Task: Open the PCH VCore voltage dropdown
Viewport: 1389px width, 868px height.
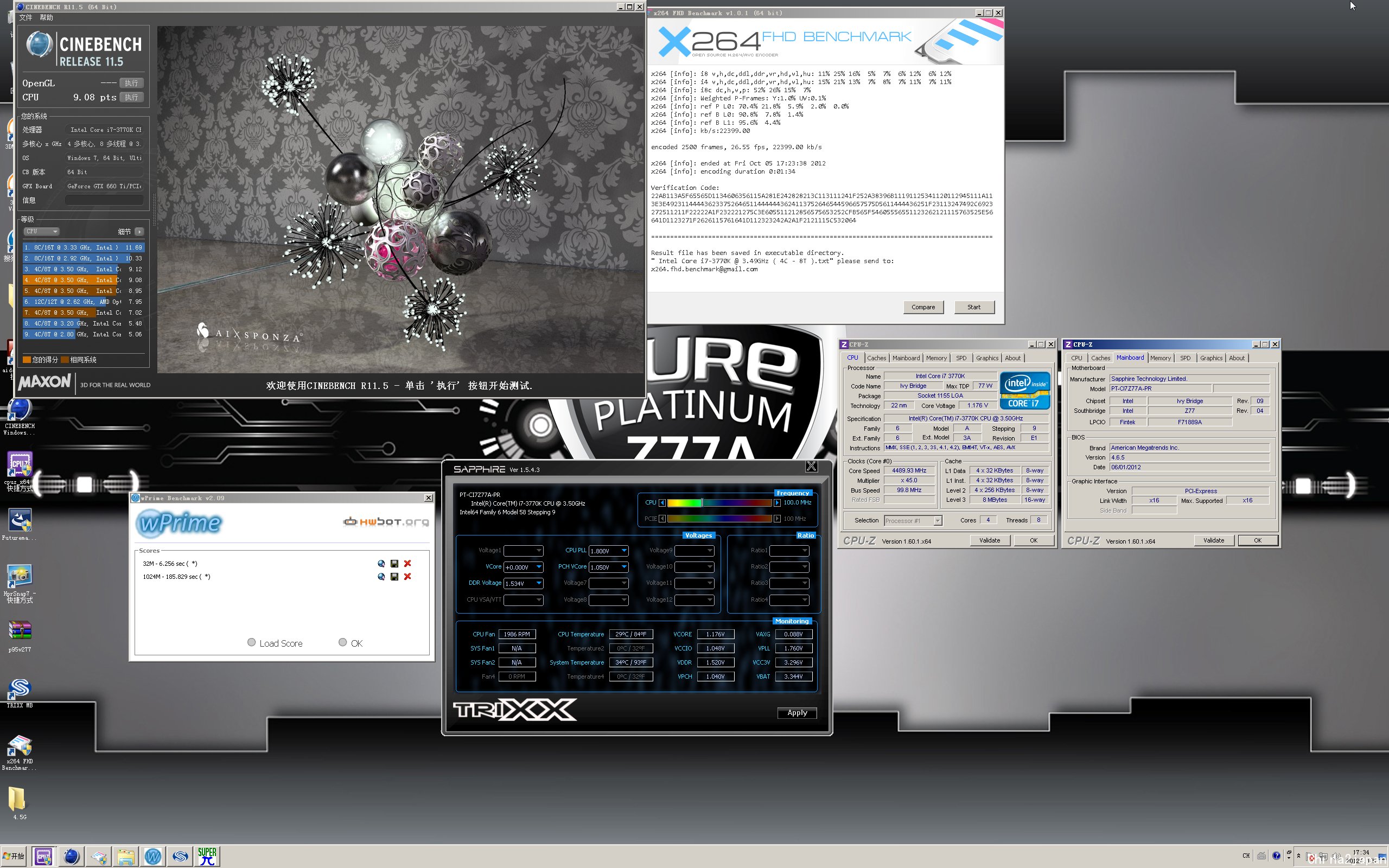Action: (608, 566)
